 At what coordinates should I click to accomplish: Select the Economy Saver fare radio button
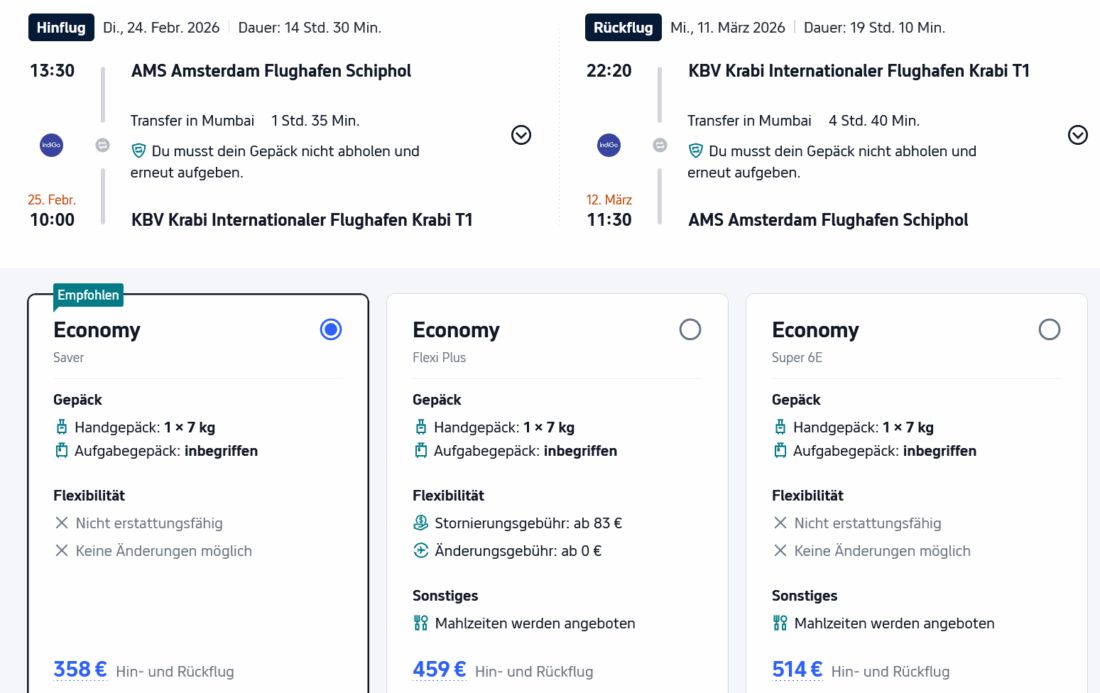(331, 330)
